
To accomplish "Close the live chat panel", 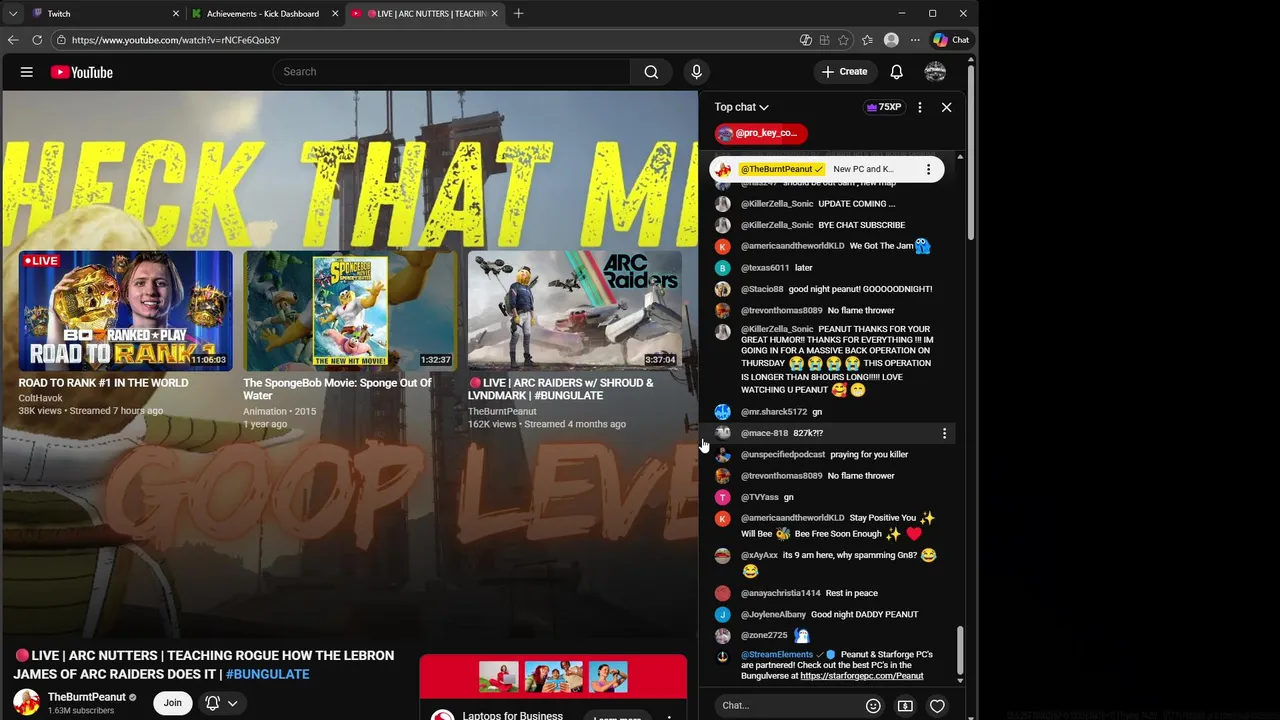I will coord(946,107).
